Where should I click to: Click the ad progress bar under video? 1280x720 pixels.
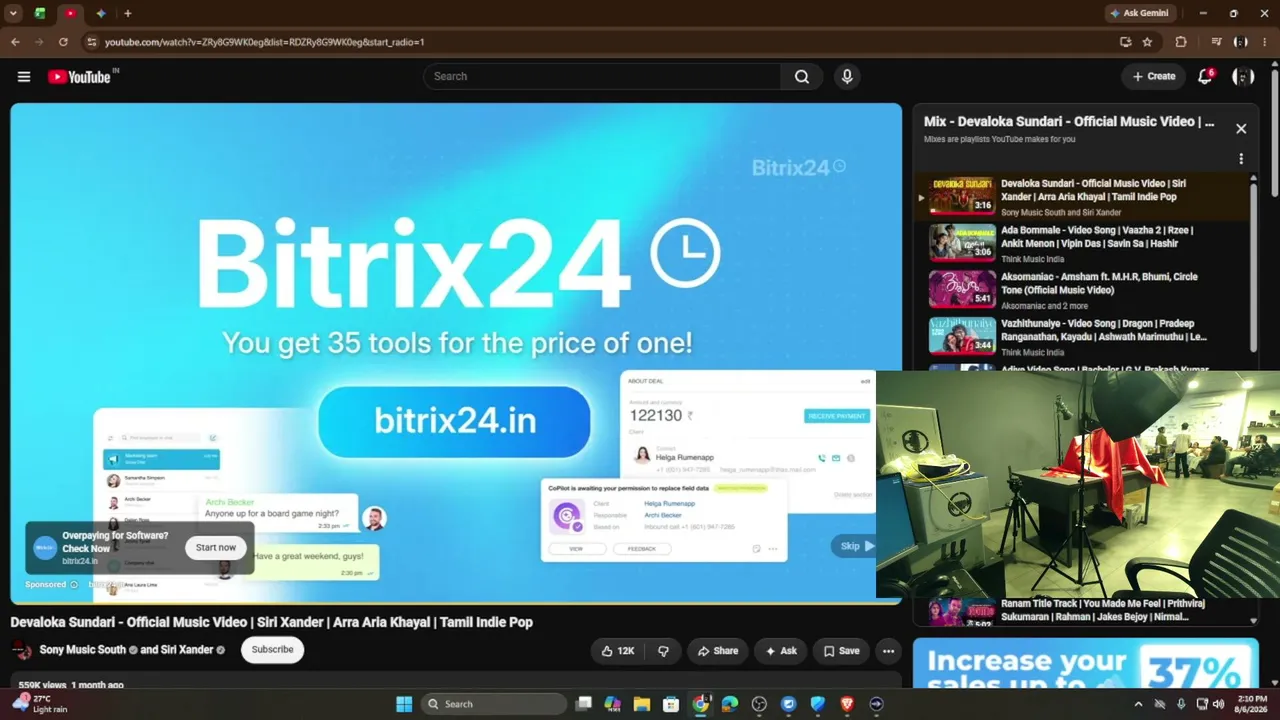[x=456, y=604]
